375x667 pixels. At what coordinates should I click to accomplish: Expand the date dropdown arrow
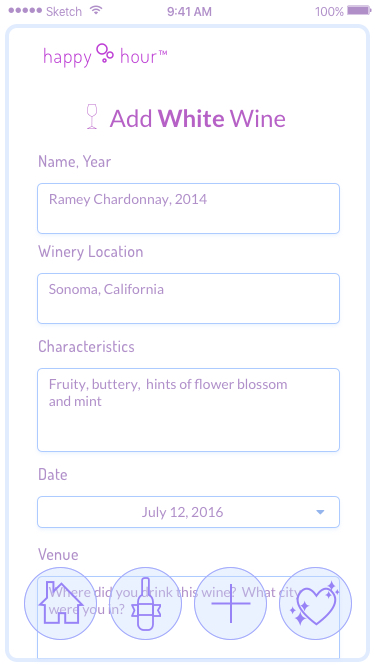coord(320,512)
